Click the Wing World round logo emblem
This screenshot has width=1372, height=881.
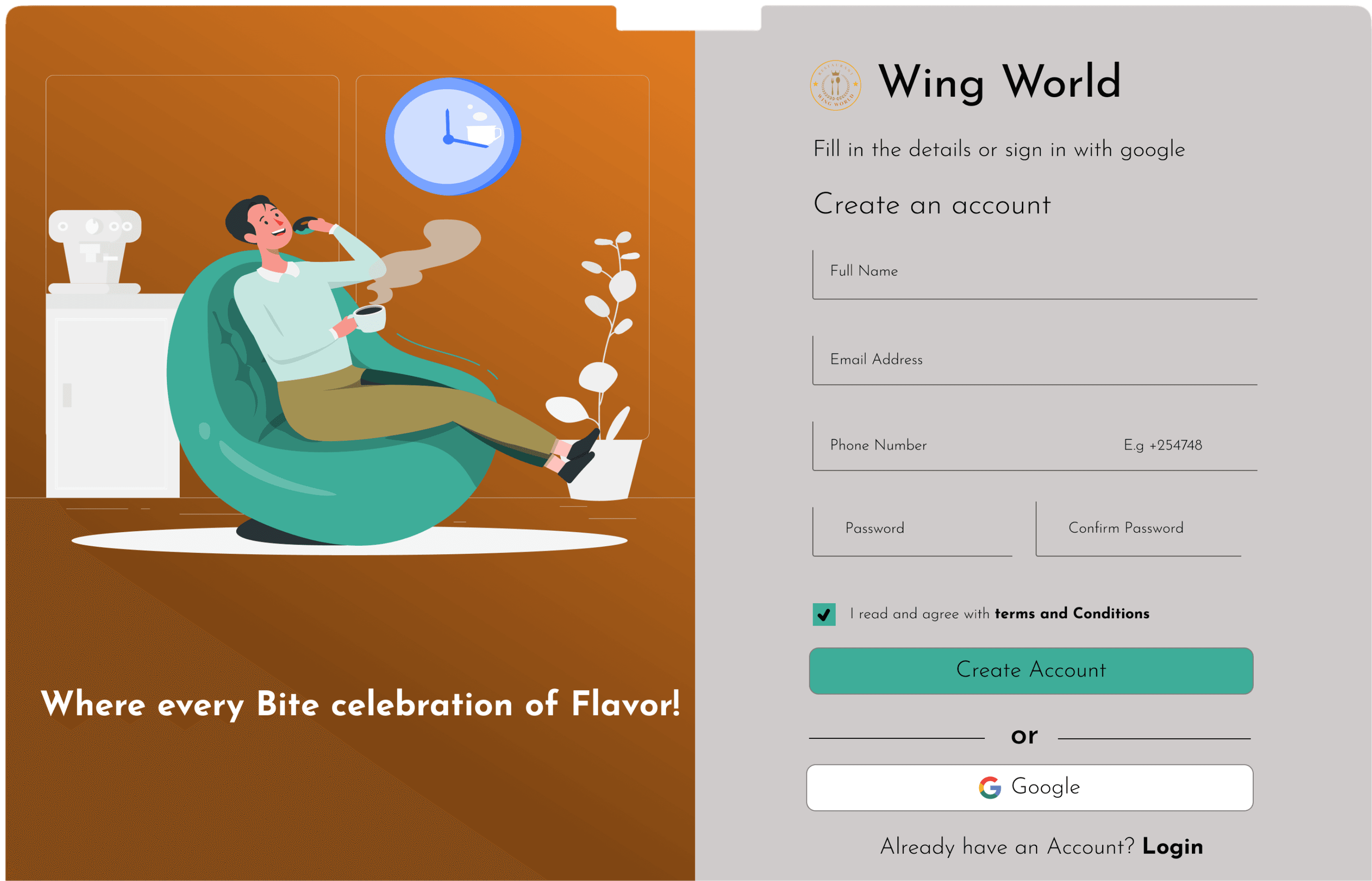pyautogui.click(x=835, y=85)
